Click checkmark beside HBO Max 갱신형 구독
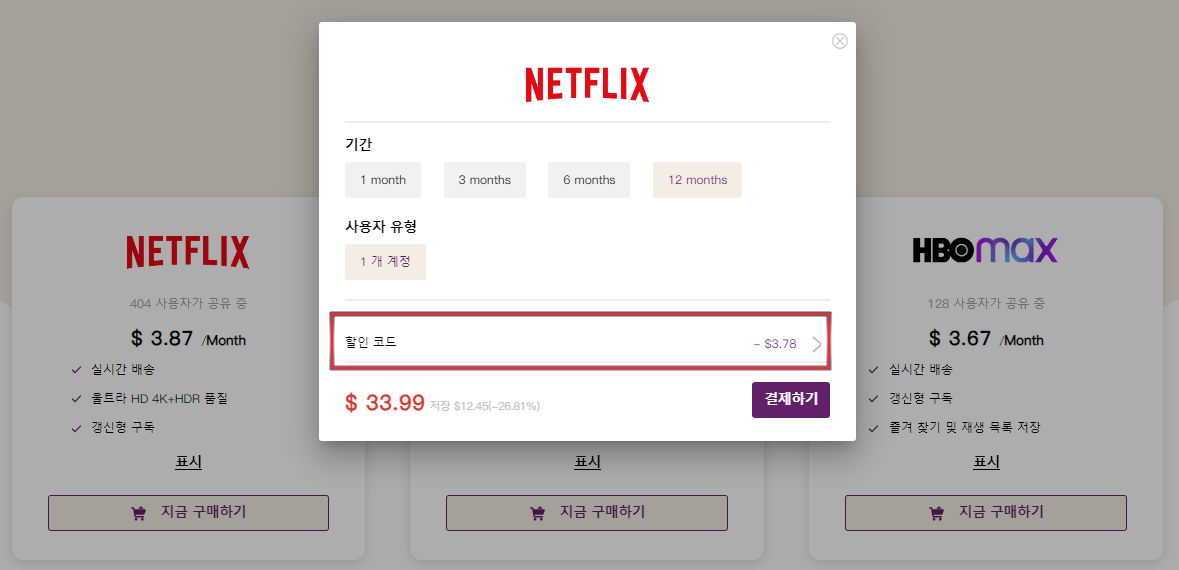 (873, 399)
